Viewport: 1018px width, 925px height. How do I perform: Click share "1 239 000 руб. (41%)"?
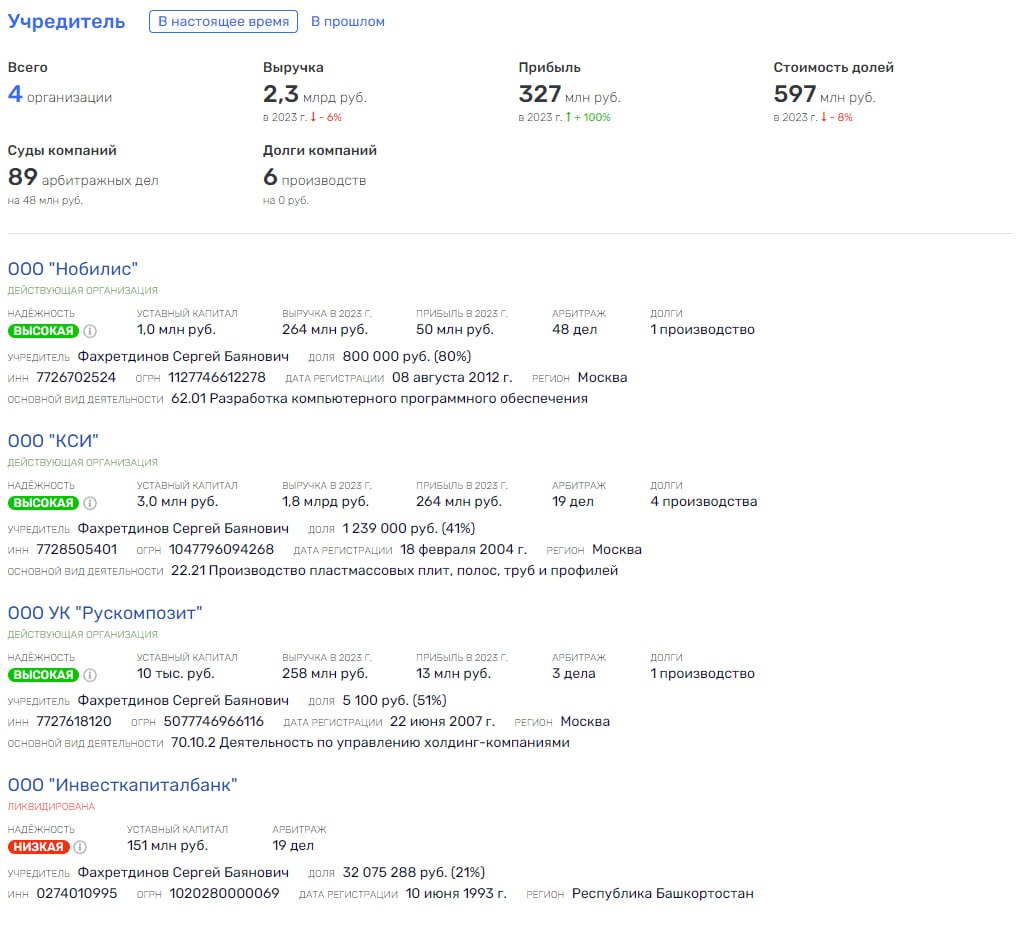pyautogui.click(x=409, y=528)
